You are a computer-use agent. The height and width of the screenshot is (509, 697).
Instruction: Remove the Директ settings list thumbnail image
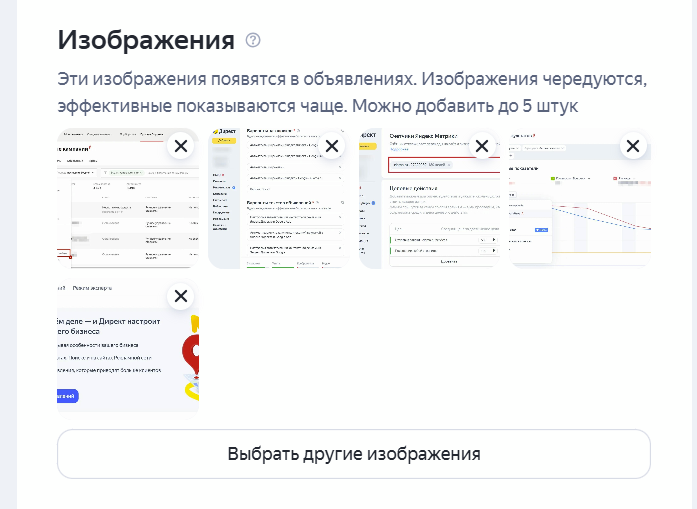click(x=332, y=146)
